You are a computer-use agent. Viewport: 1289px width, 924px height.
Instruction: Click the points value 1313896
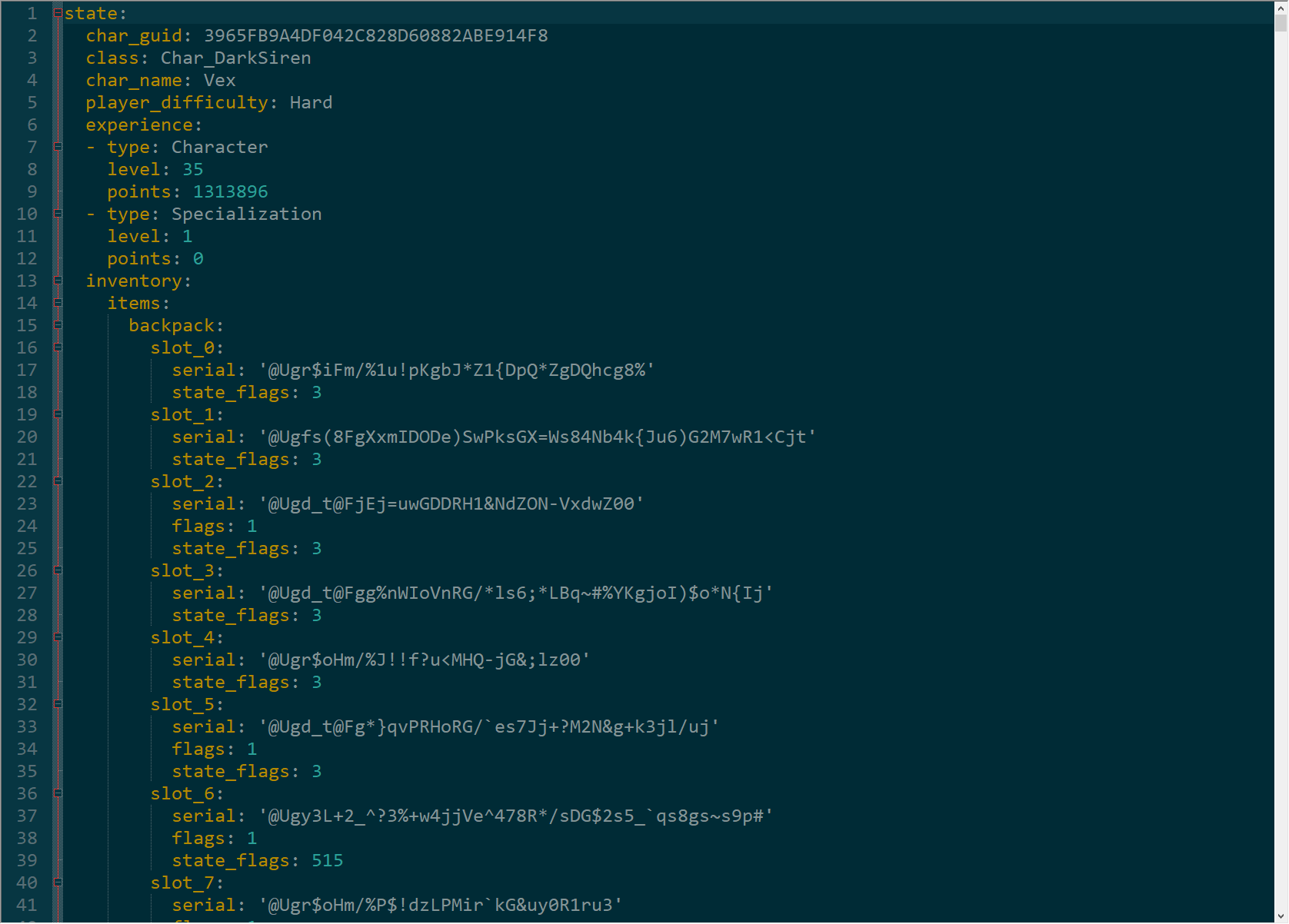231,191
